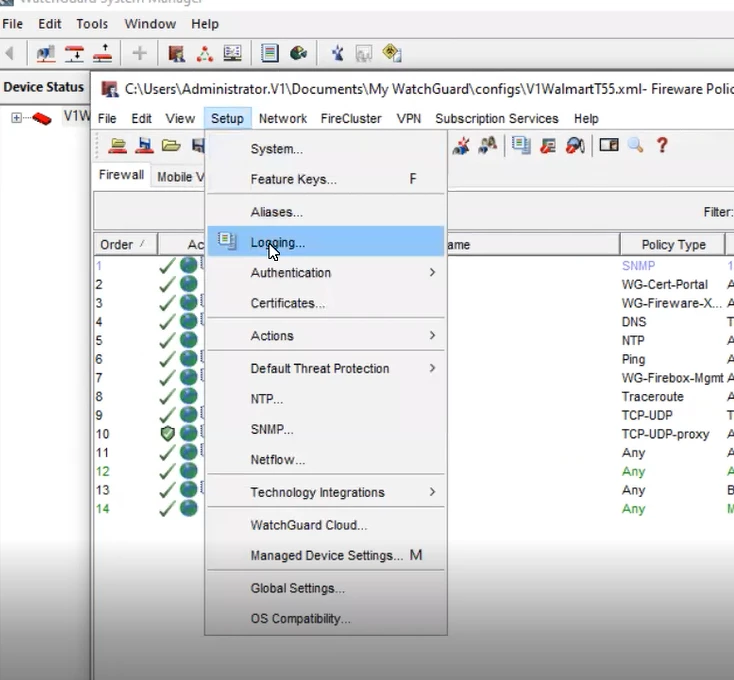Image resolution: width=734 pixels, height=680 pixels.
Task: Select the WG-Cert-Portal policy type cell
Action: click(664, 285)
